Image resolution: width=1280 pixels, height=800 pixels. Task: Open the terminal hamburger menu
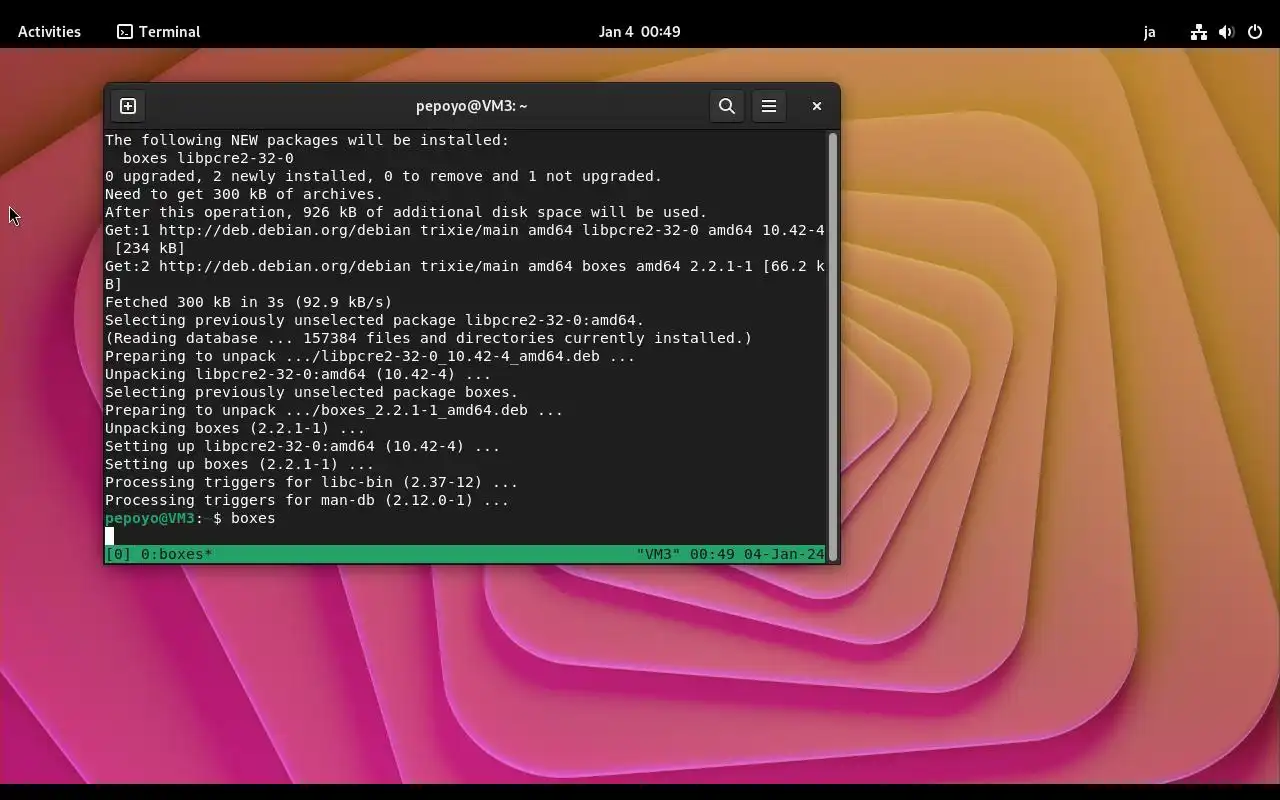(x=769, y=106)
